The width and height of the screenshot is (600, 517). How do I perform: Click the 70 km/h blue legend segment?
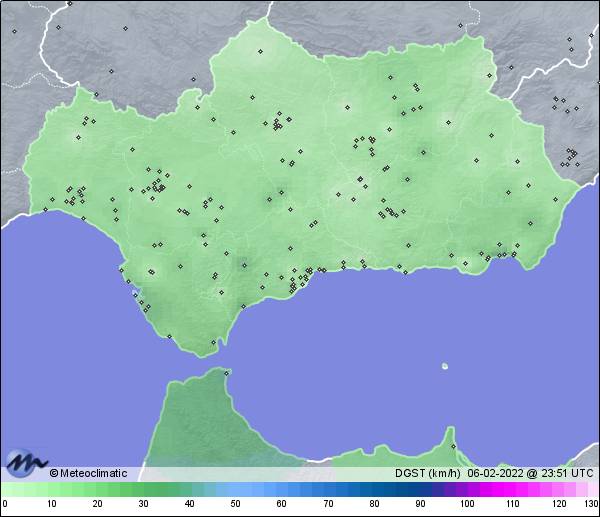point(327,490)
